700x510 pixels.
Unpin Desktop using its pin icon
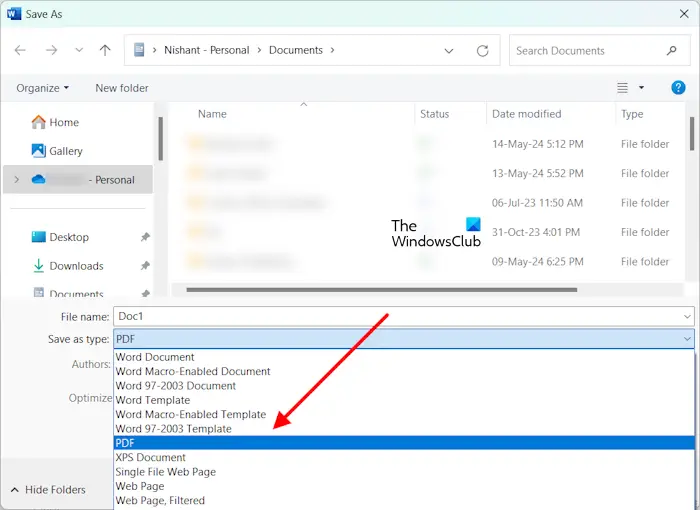point(145,237)
